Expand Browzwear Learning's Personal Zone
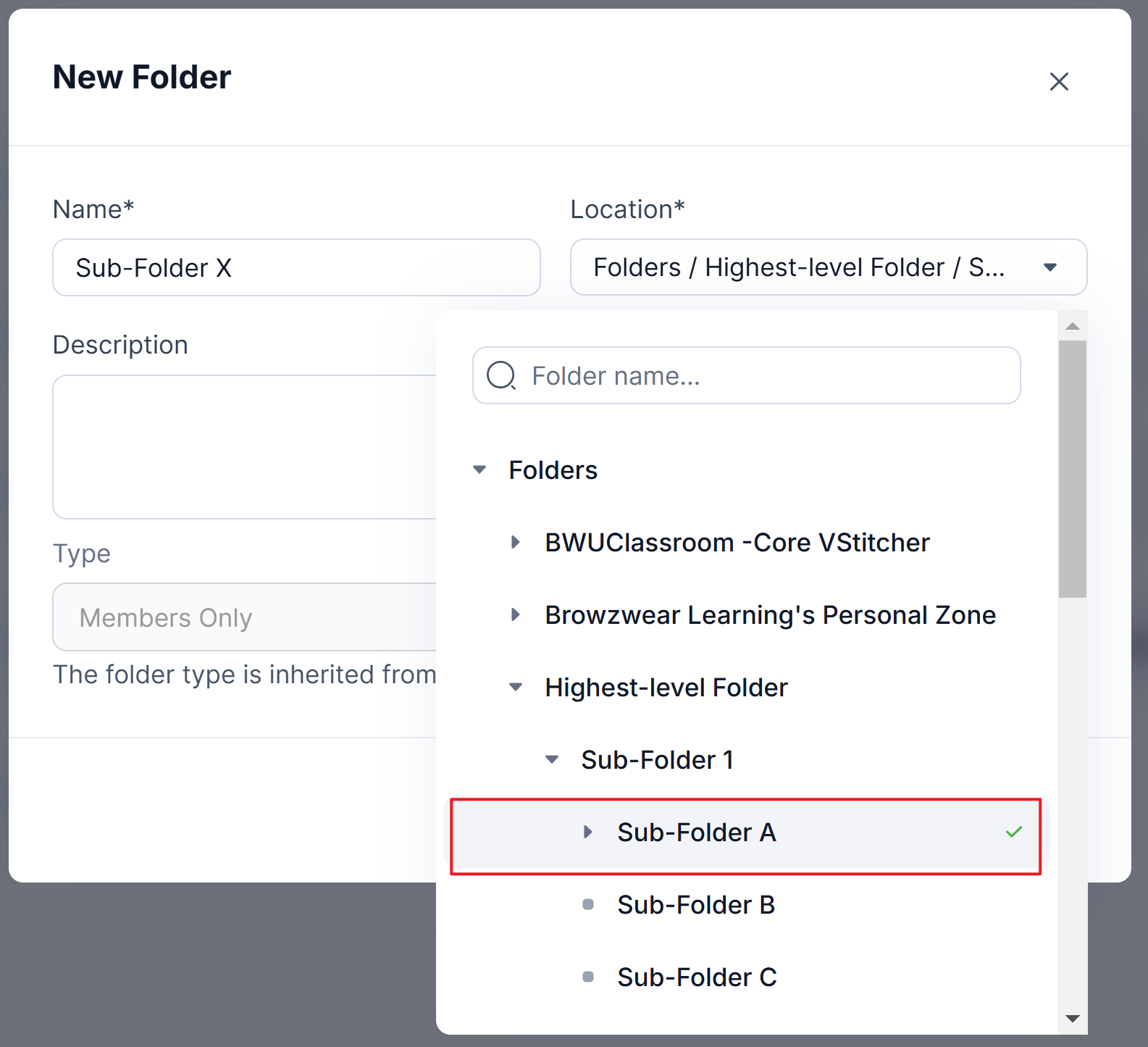 point(515,614)
